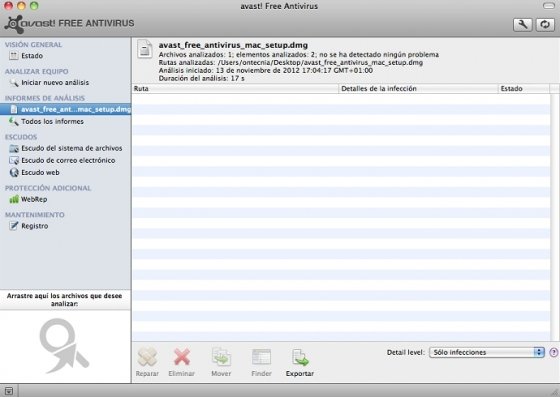Open the wrench settings button
560x397 pixels.
(523, 25)
